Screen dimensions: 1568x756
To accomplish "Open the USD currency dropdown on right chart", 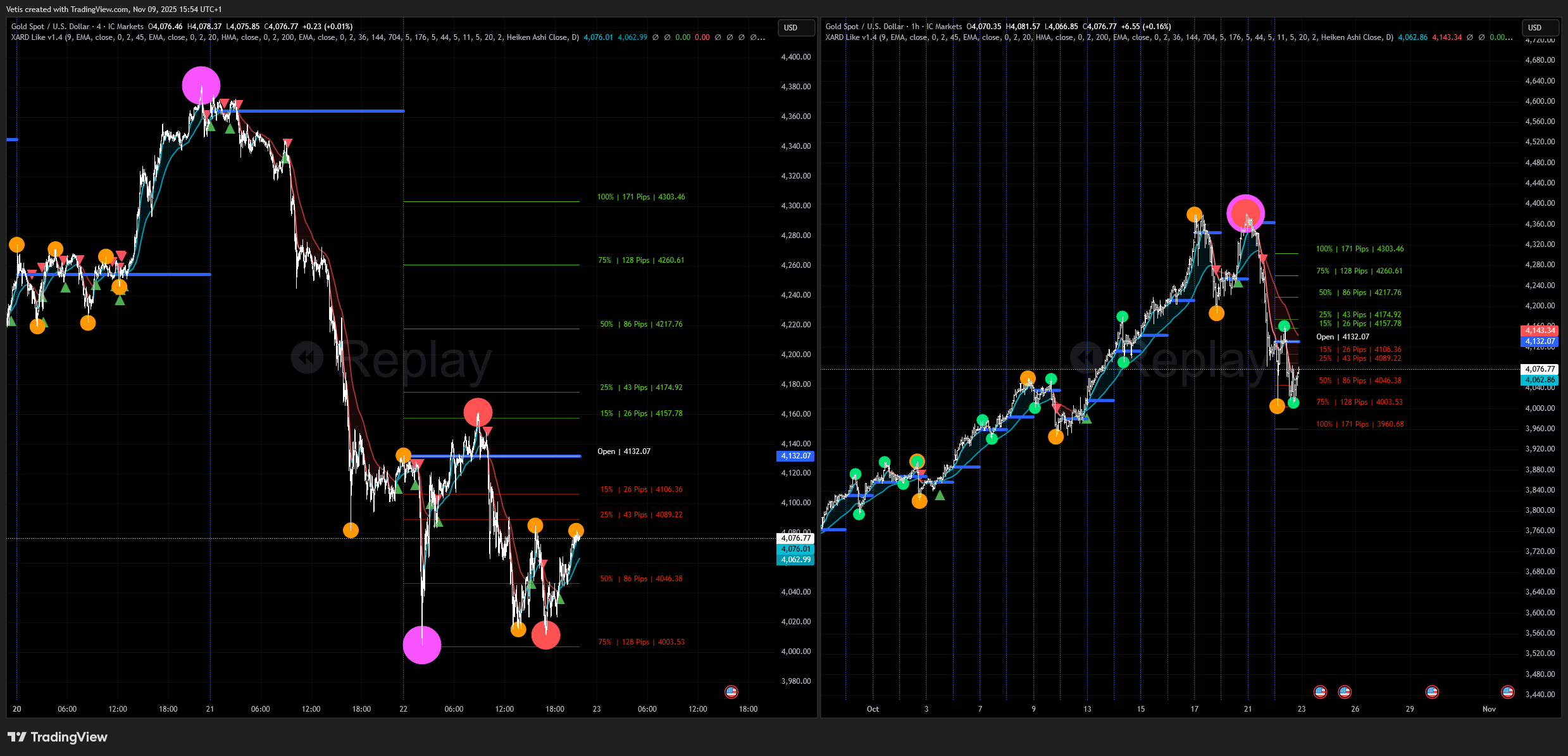I will 1540,28.
